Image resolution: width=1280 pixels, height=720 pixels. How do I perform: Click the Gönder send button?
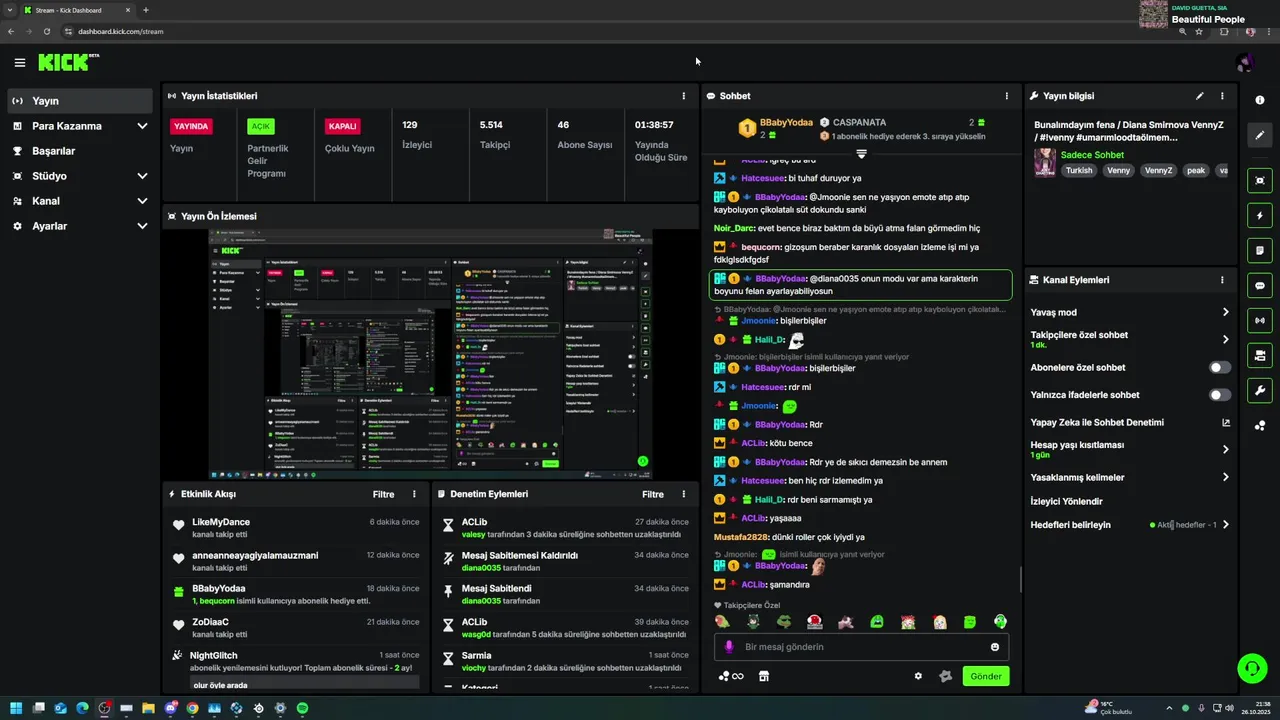[986, 676]
